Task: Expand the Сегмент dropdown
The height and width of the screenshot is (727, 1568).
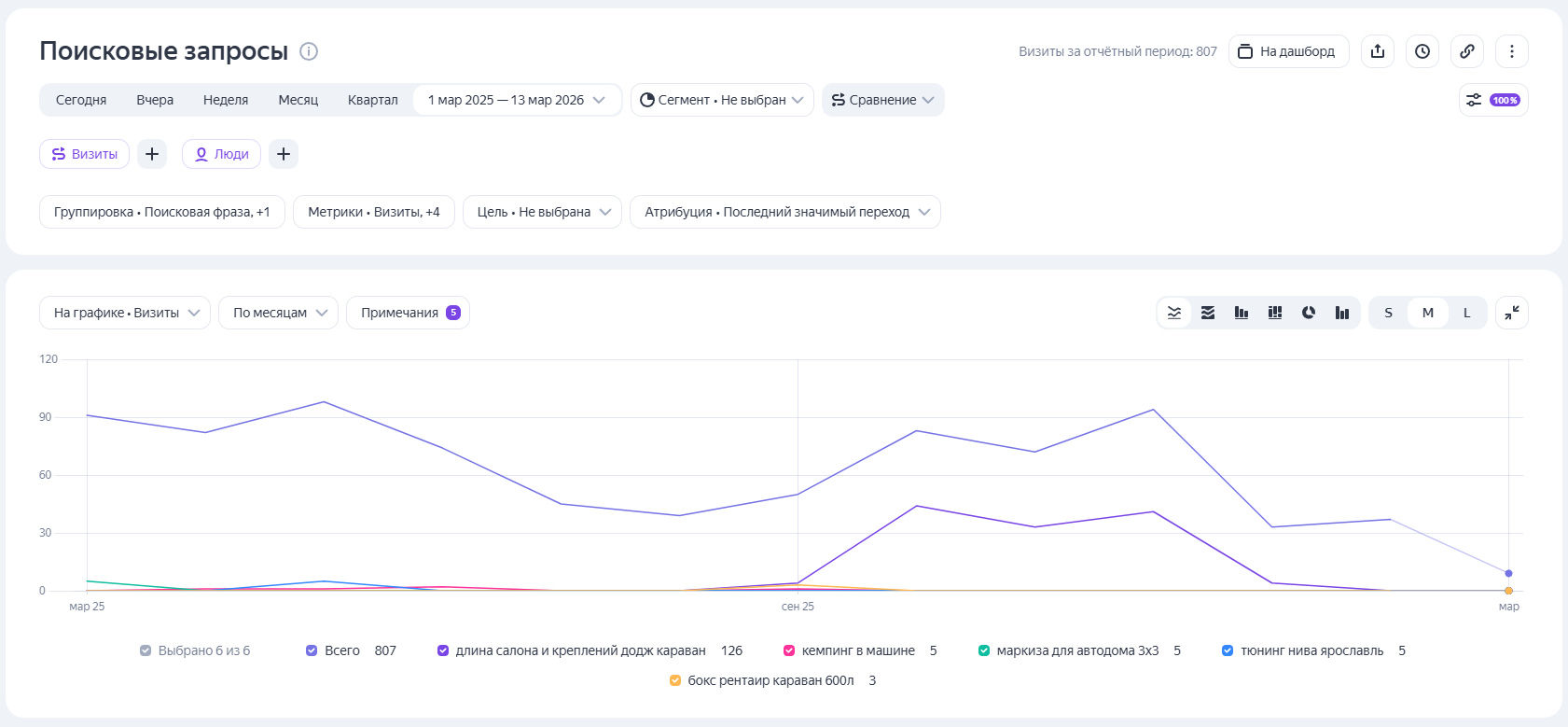Action: click(x=721, y=100)
